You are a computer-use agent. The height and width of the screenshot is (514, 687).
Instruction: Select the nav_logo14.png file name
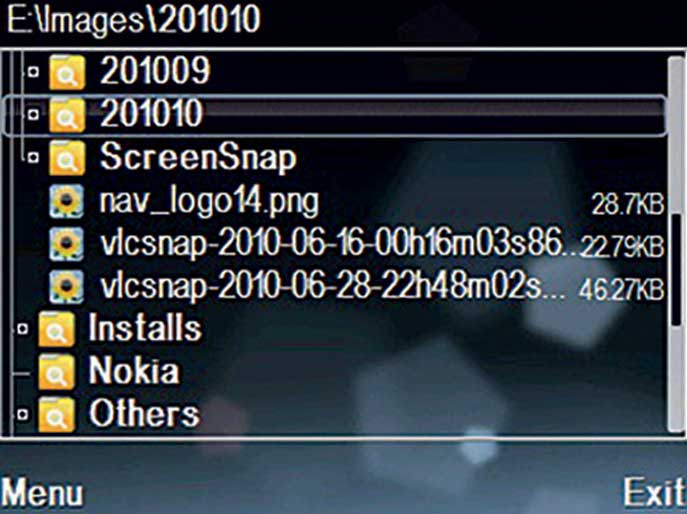click(209, 203)
